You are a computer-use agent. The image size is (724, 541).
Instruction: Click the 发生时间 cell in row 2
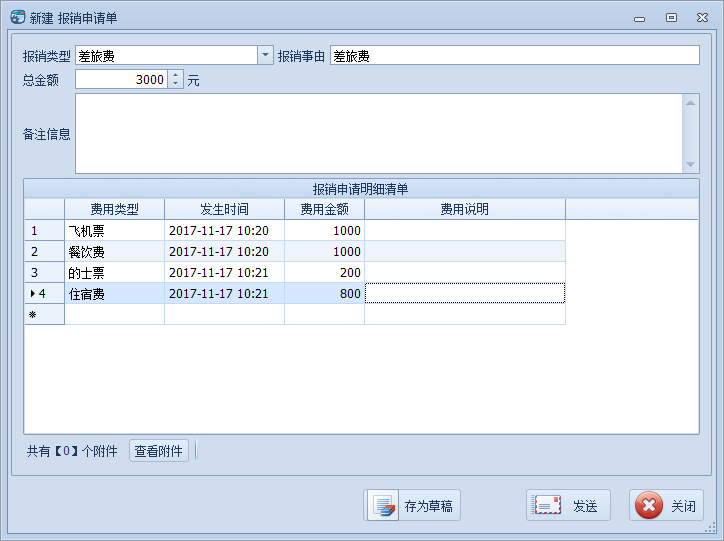click(x=224, y=252)
